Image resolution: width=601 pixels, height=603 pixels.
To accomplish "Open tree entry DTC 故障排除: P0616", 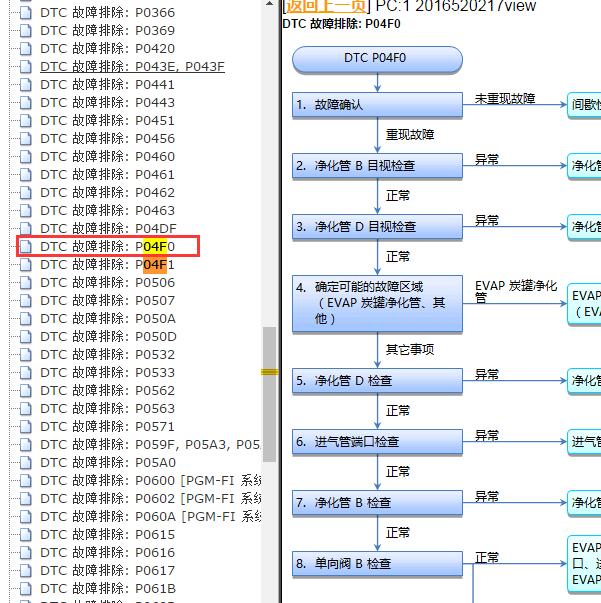I will (x=107, y=553).
